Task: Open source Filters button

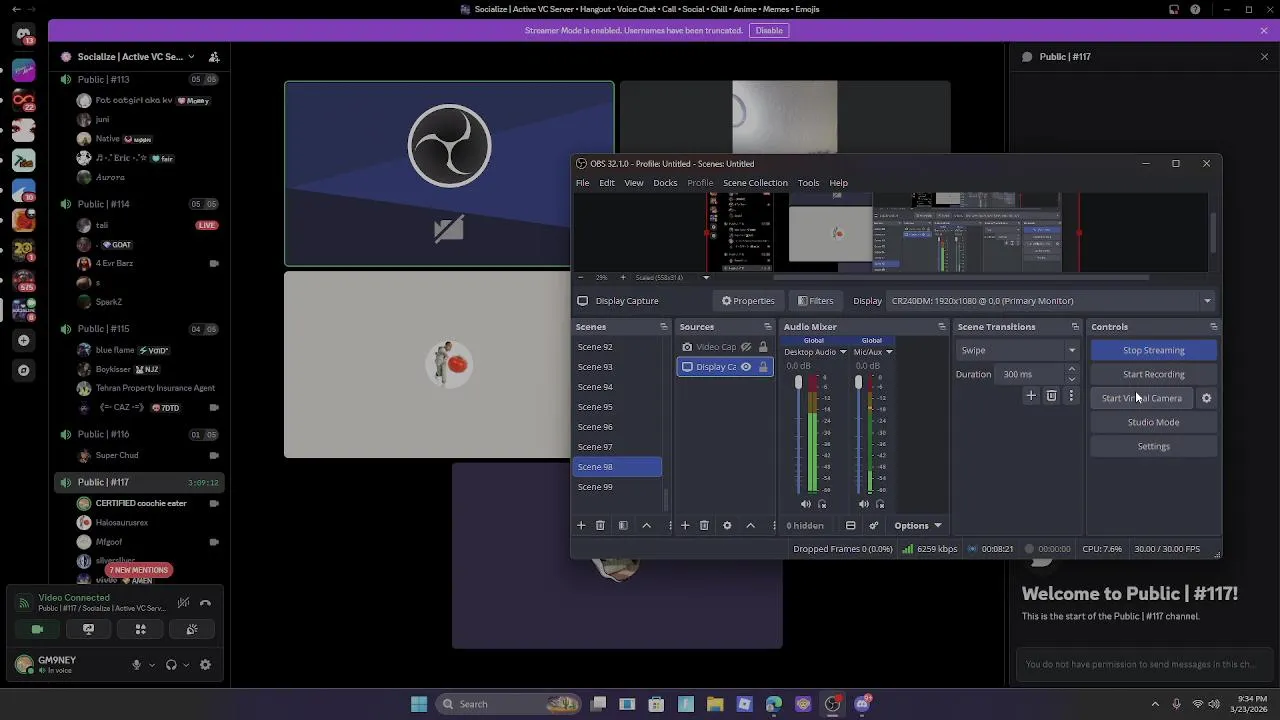Action: click(815, 301)
